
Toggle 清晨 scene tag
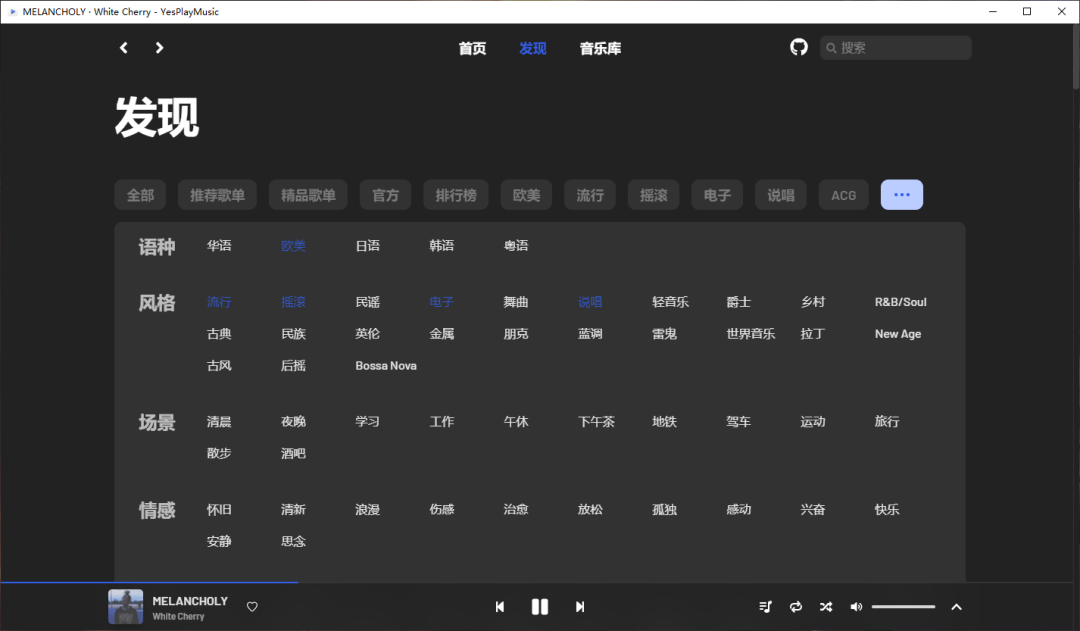click(219, 421)
